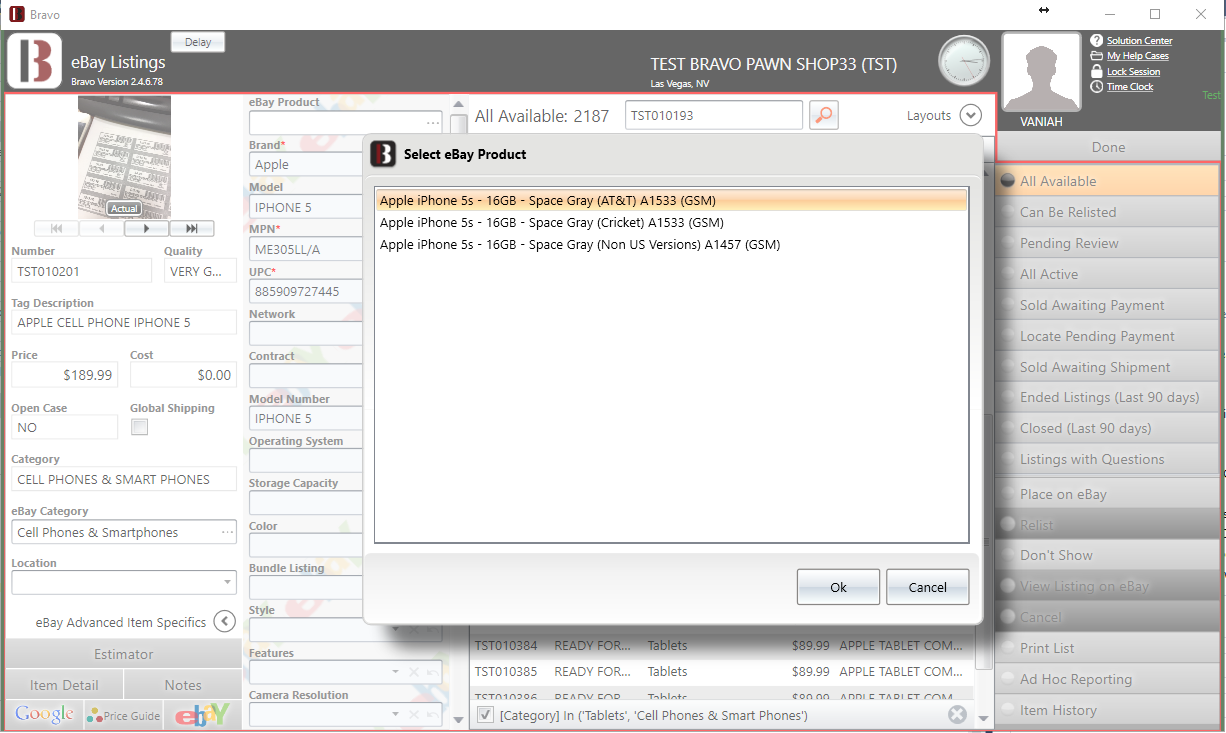This screenshot has width=1226, height=733.
Task: Click Ok in Select eBay Product dialog
Action: point(838,587)
